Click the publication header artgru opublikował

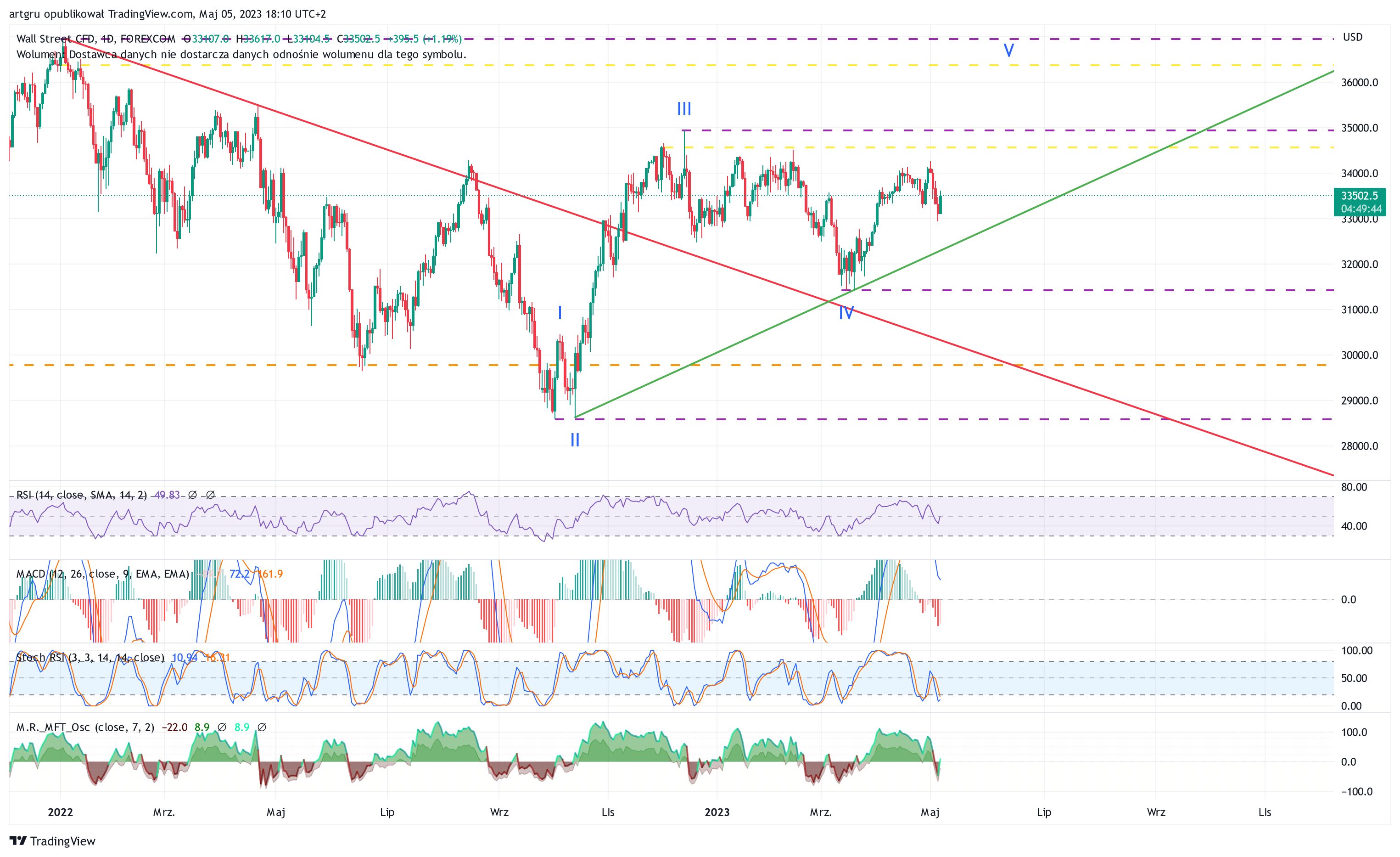(x=57, y=14)
